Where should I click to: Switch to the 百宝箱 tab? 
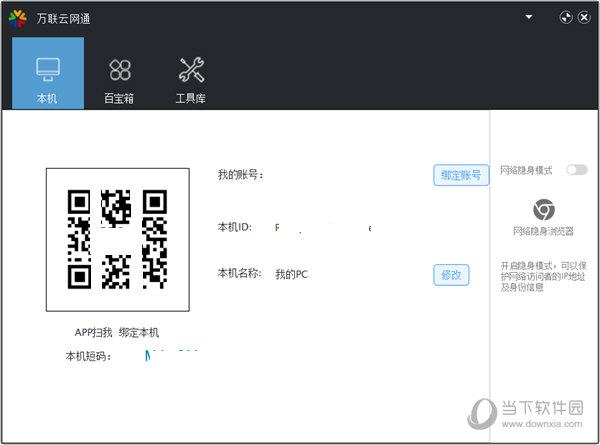pyautogui.click(x=120, y=80)
